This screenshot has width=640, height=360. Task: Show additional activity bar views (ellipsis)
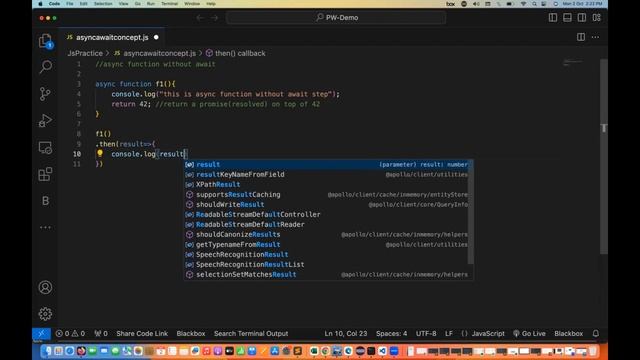pos(45,227)
